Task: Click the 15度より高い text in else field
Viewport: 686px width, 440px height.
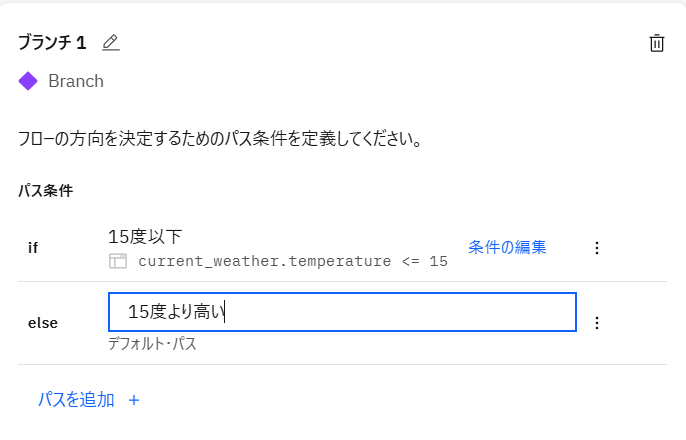Action: pos(177,312)
